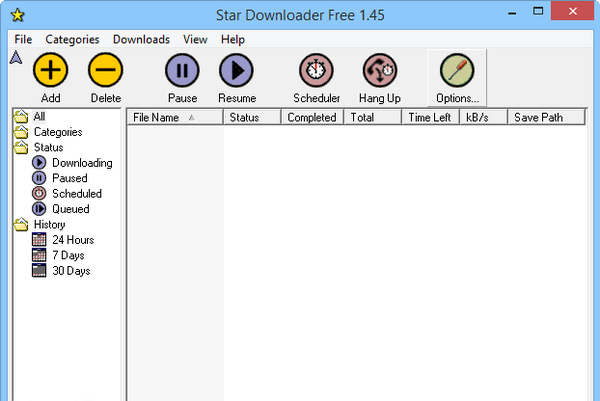This screenshot has height=401, width=600.
Task: Select the 30 Days tree label
Action: [71, 271]
